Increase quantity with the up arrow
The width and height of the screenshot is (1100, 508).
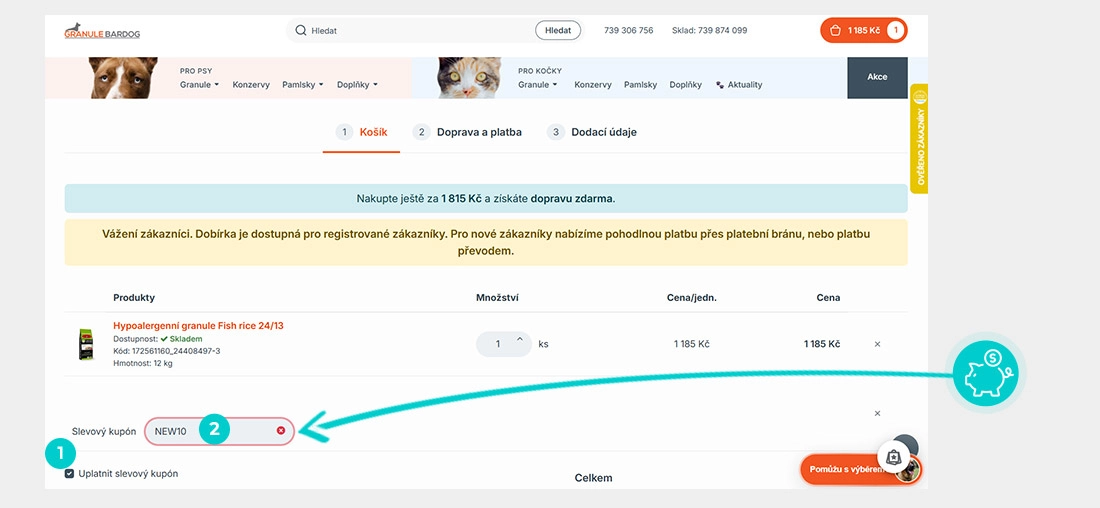(x=520, y=340)
